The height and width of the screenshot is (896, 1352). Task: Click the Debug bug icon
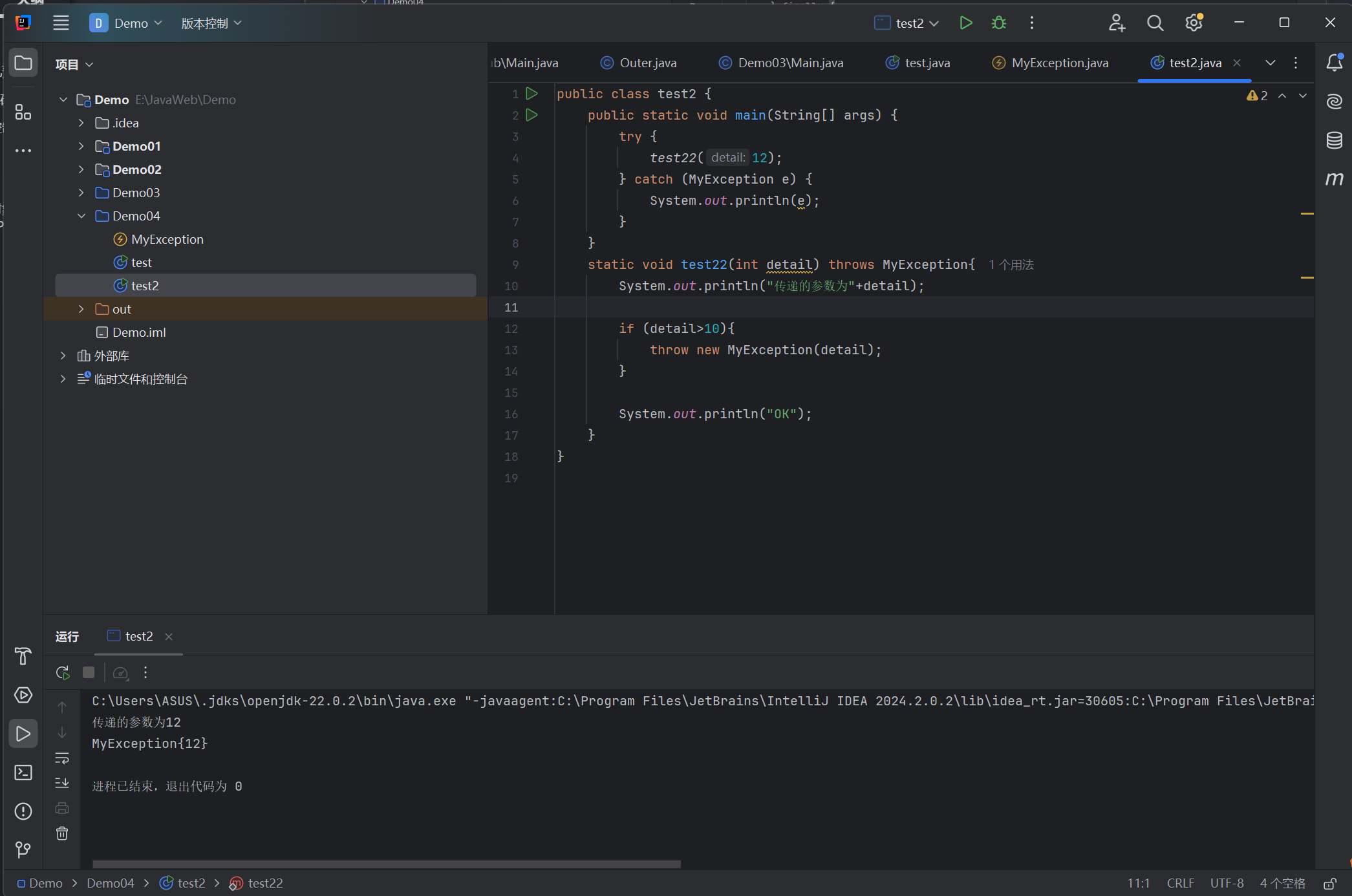click(999, 23)
